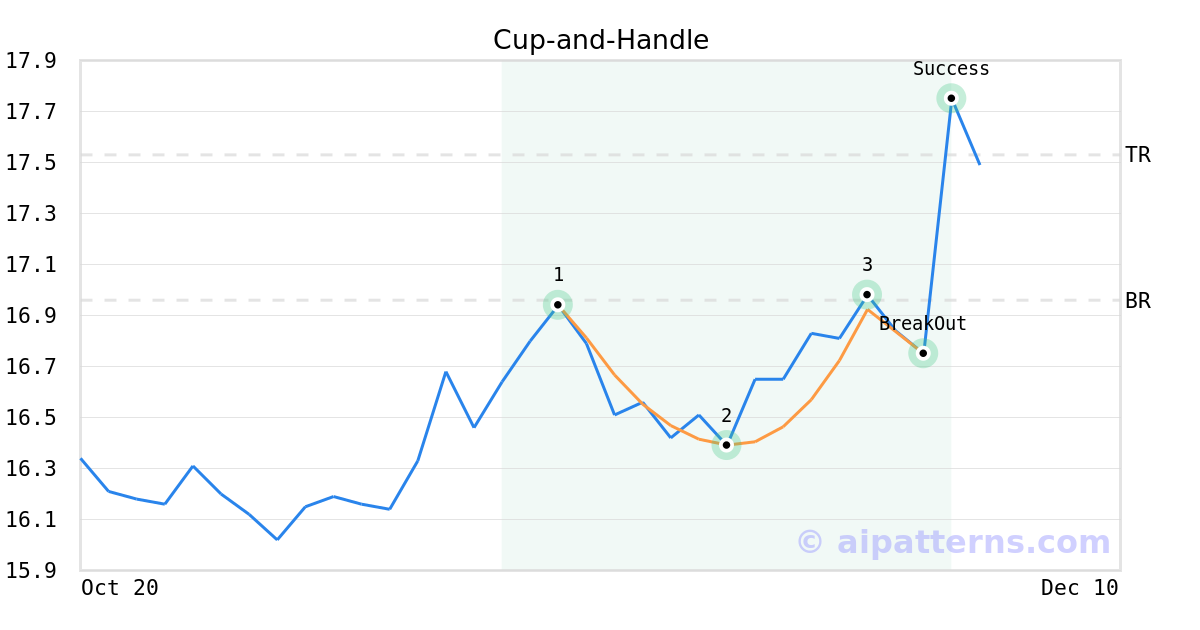The height and width of the screenshot is (630, 1200).
Task: Click the point 1 marker on the chart
Action: click(558, 304)
